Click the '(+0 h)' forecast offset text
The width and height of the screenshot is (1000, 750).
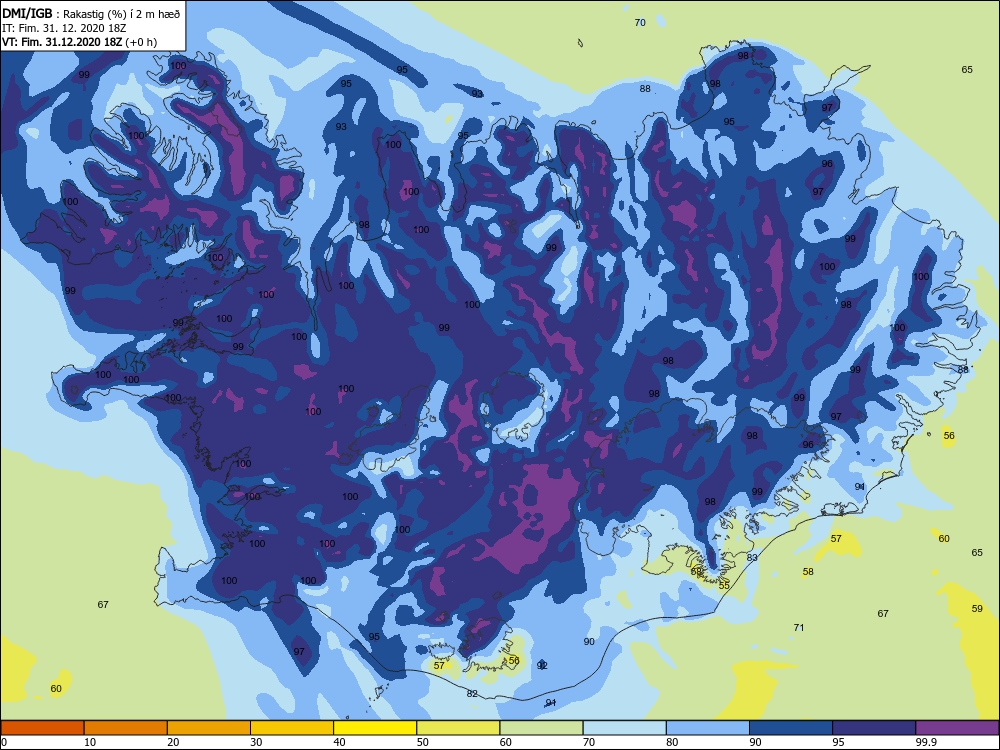(x=141, y=42)
